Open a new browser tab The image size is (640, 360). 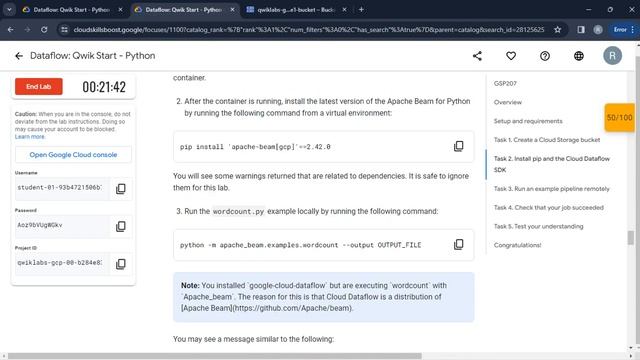361,9
